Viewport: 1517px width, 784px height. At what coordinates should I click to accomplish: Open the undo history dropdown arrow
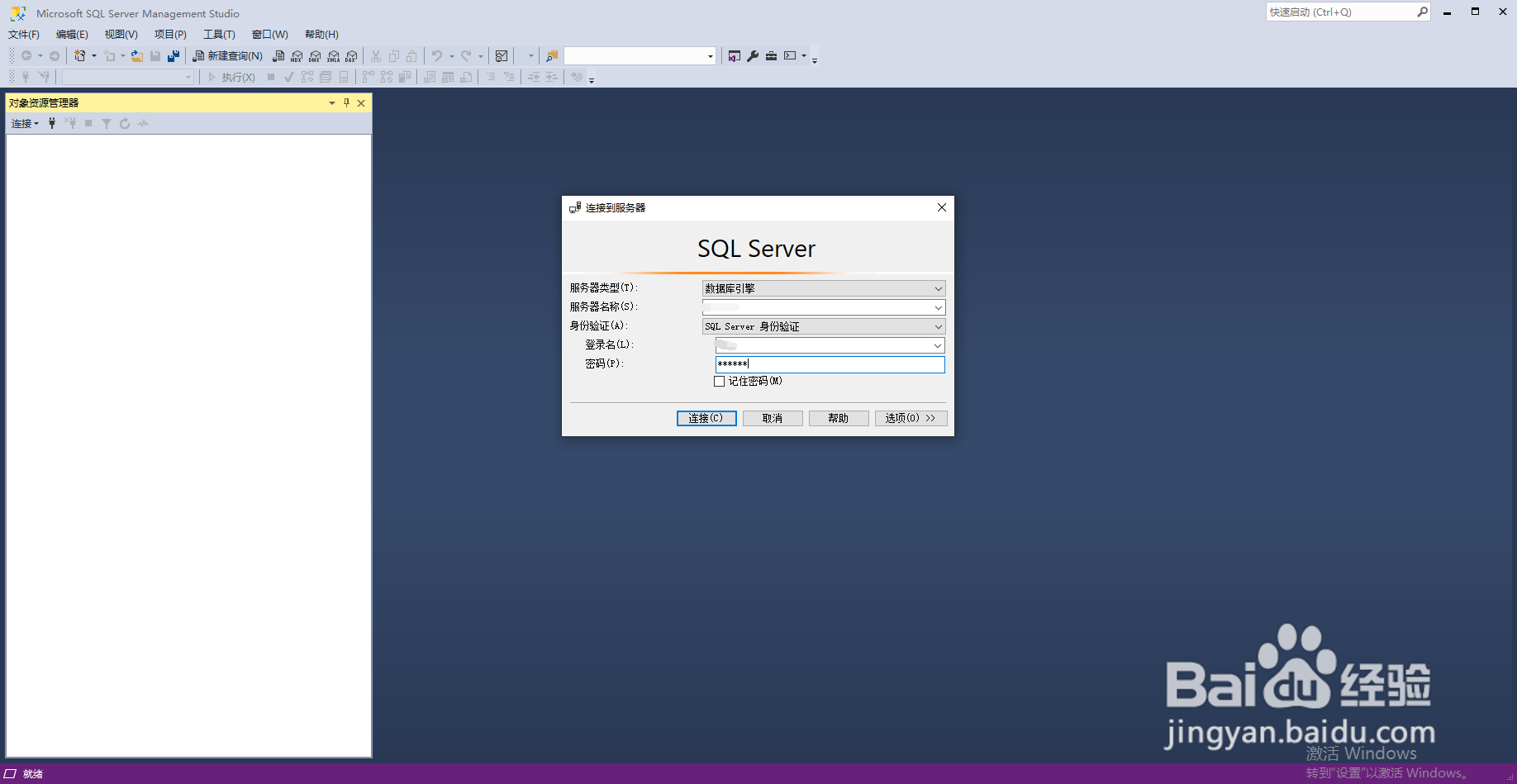click(x=451, y=56)
